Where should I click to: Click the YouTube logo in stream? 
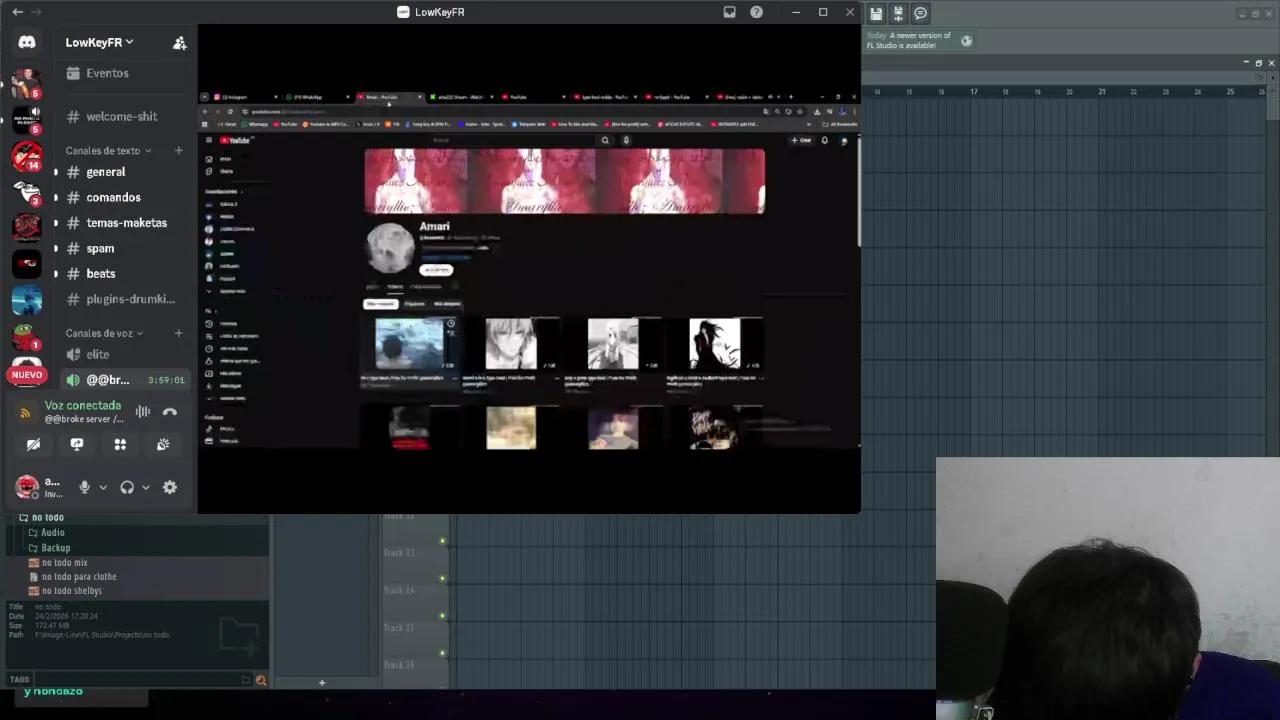point(237,140)
